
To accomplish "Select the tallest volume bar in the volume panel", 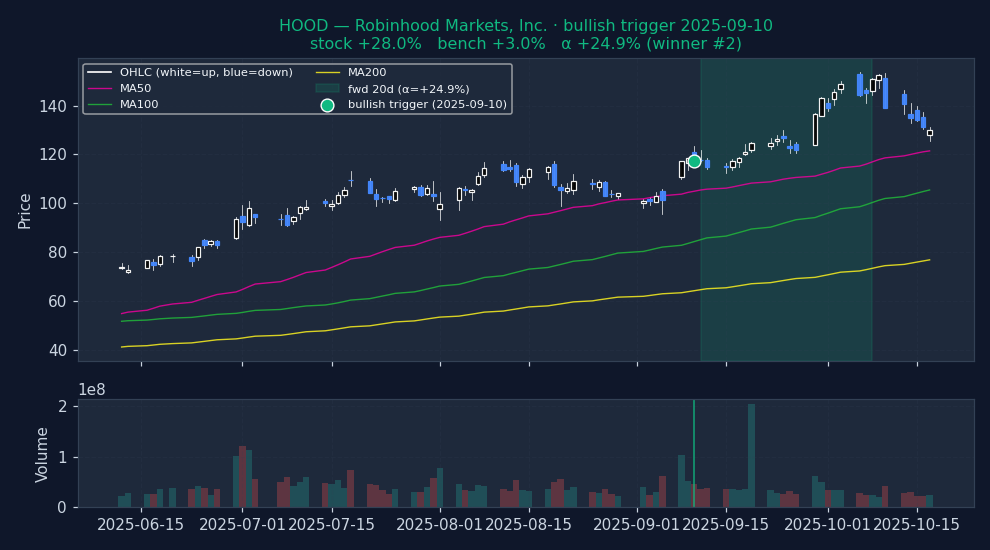I will pos(751,455).
